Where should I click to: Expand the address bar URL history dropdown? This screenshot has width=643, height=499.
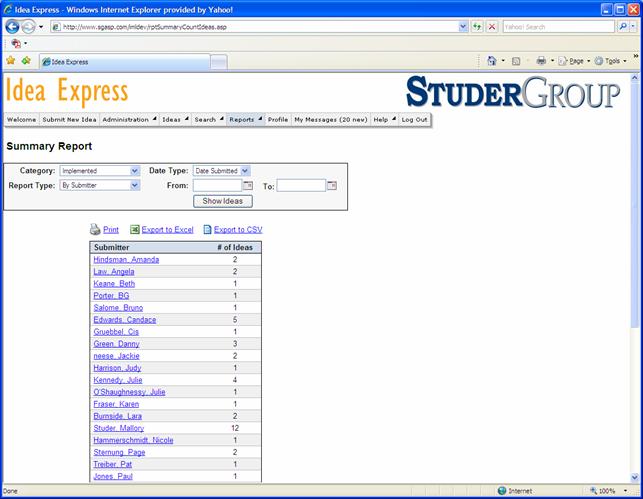(x=463, y=27)
